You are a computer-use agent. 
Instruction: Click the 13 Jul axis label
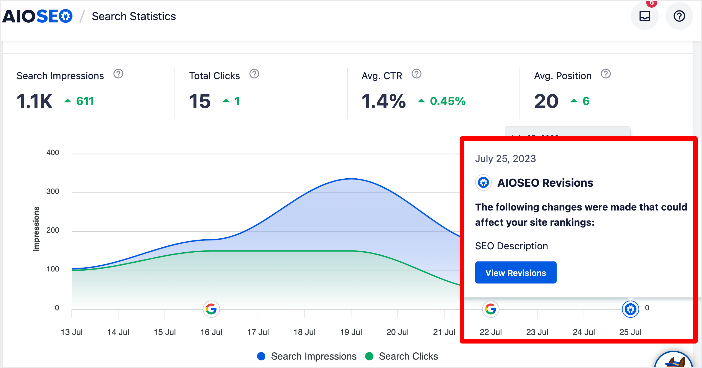(72, 332)
